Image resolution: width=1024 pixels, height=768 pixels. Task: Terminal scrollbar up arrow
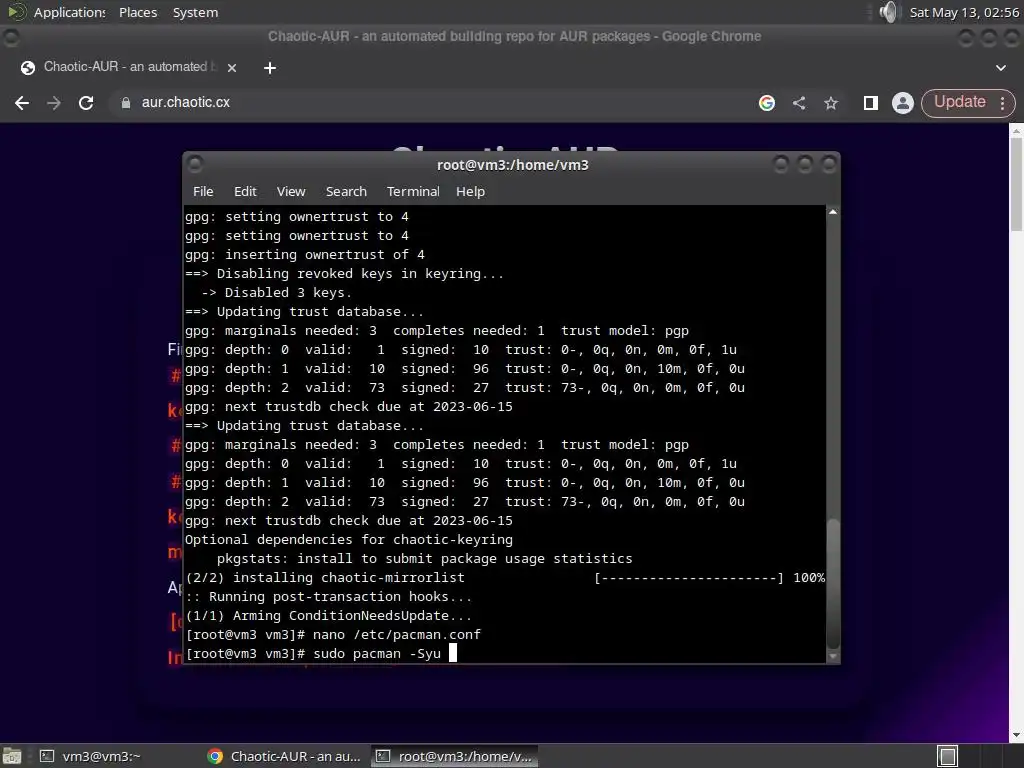(x=833, y=212)
